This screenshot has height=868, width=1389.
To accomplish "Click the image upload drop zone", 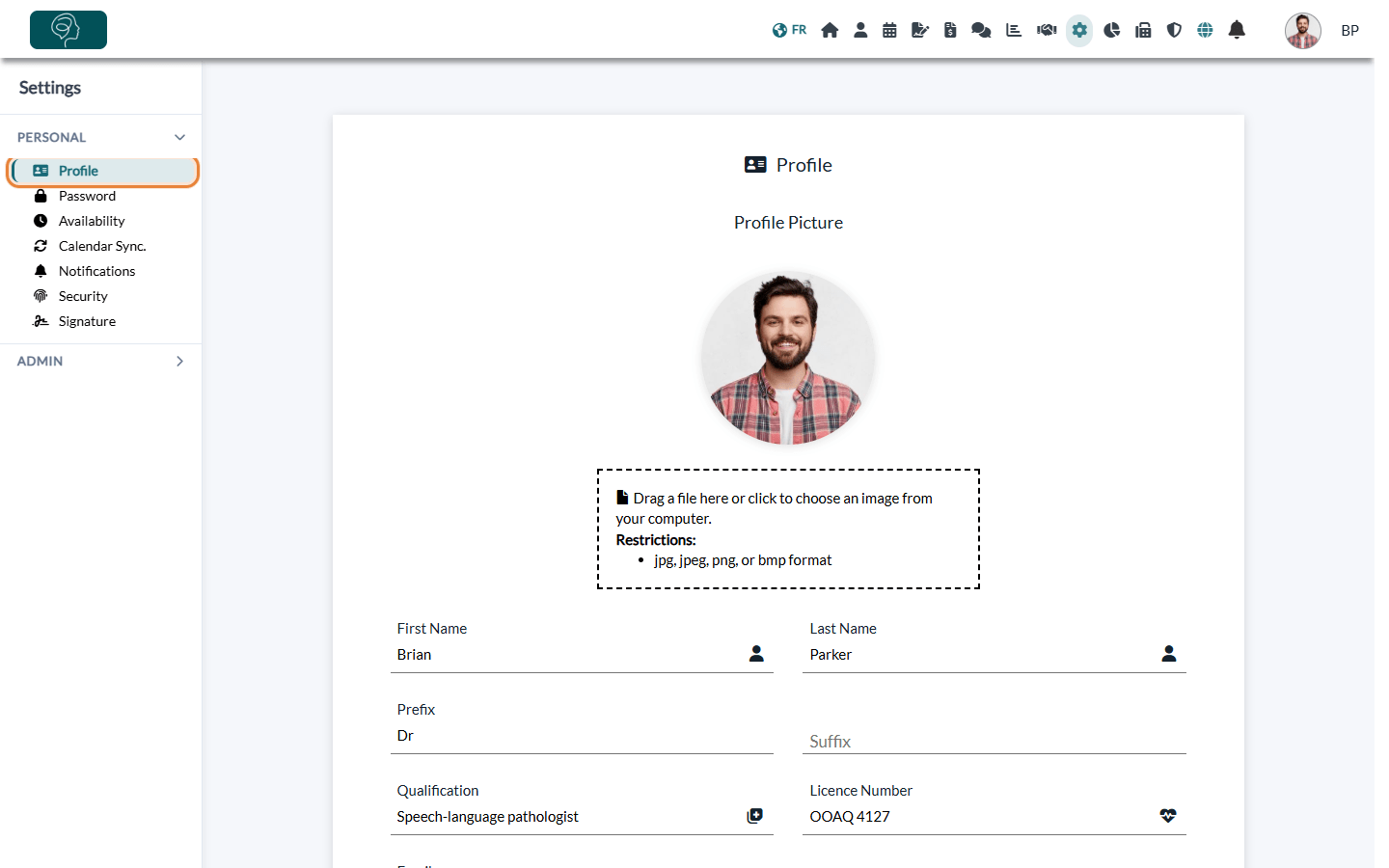I will (x=788, y=529).
